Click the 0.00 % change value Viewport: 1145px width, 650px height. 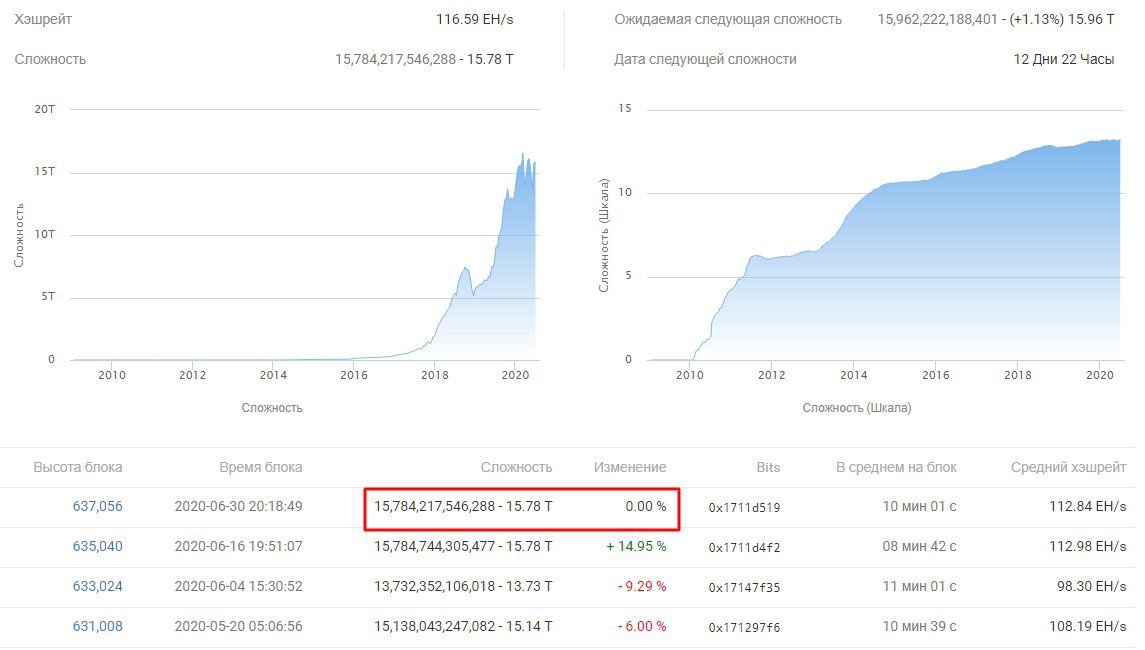[646, 506]
